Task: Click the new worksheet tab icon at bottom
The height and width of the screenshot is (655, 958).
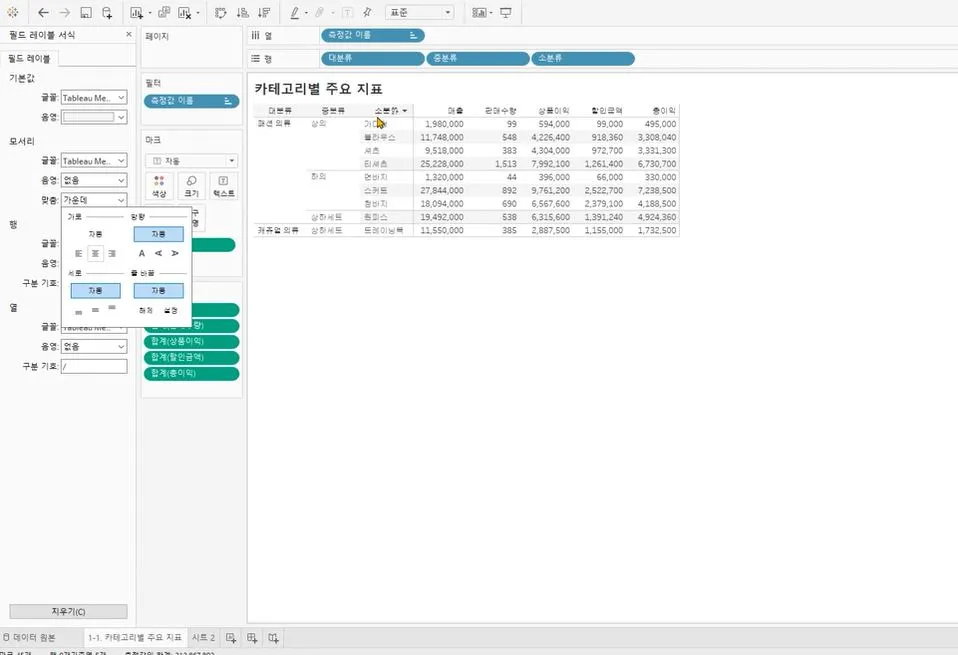Action: pos(231,638)
